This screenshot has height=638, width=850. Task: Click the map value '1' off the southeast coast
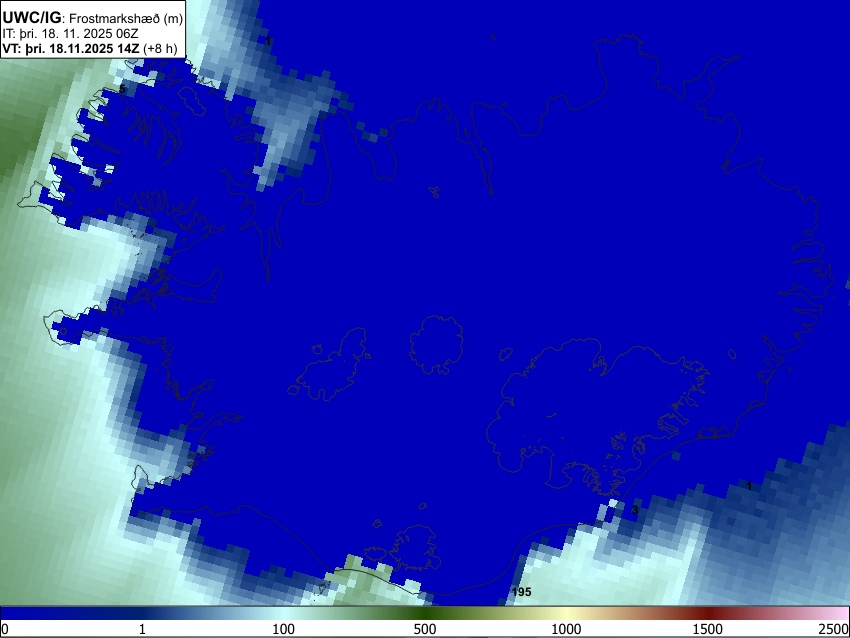(x=749, y=486)
